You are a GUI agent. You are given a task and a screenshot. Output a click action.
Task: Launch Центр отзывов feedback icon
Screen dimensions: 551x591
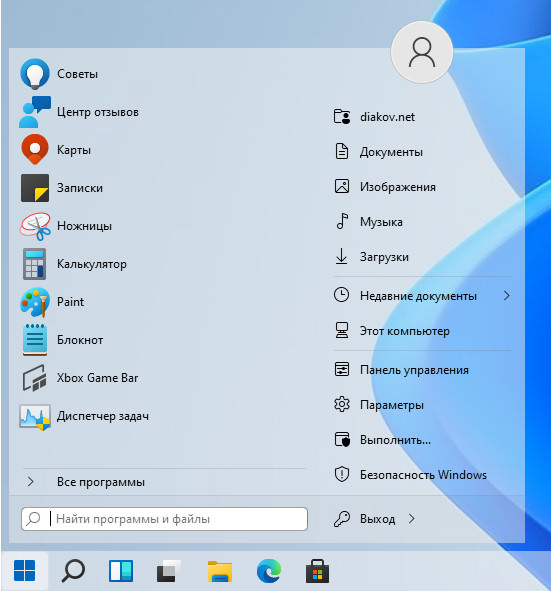[x=35, y=112]
